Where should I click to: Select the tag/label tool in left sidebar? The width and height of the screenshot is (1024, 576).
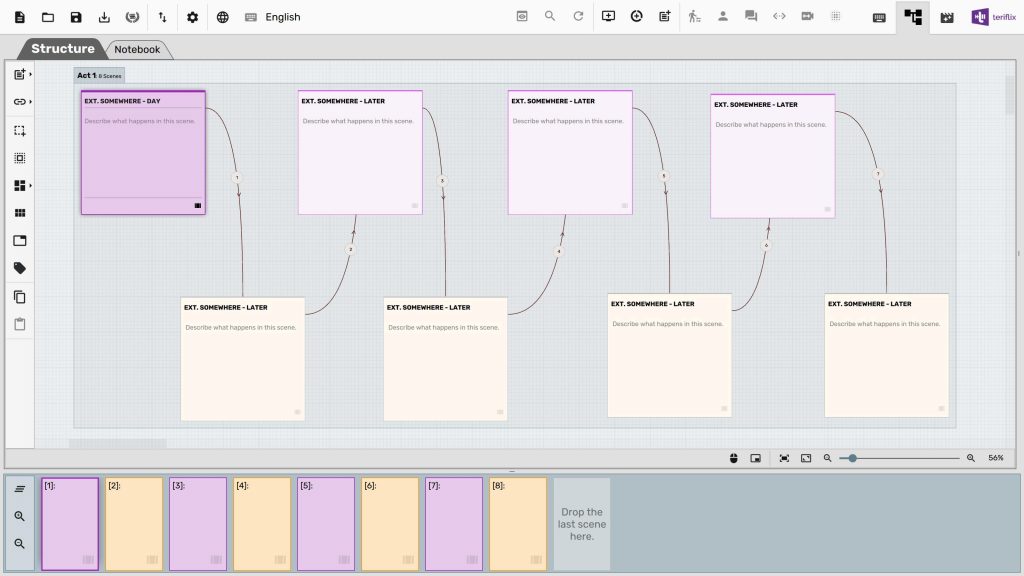pos(18,267)
